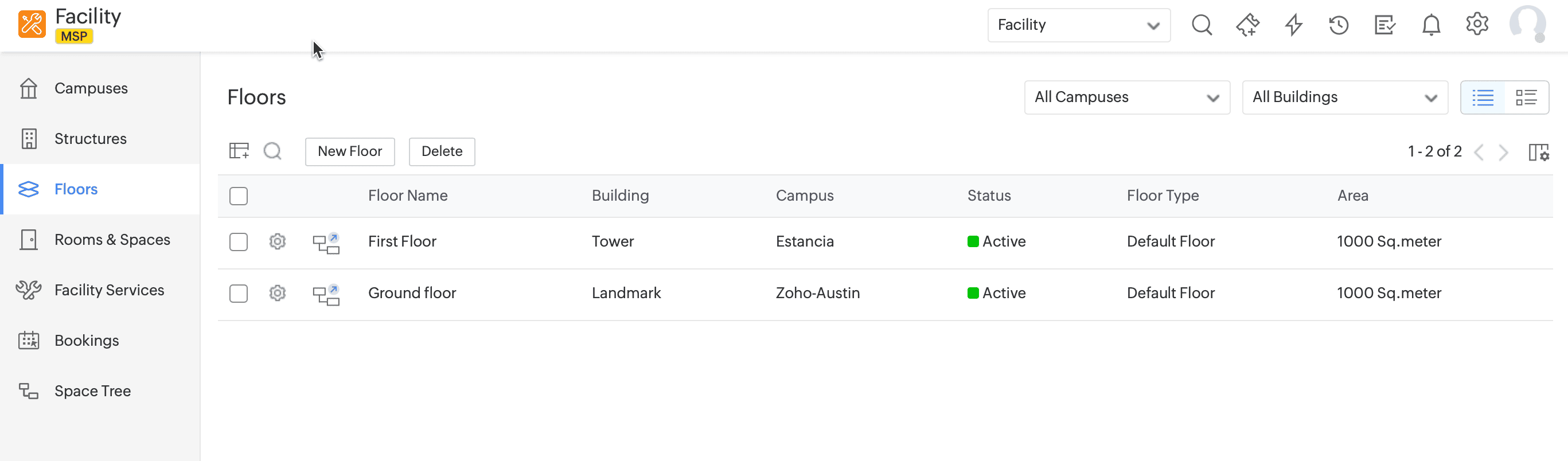This screenshot has height=461, width=1568.
Task: Check the select-all header checkbox
Action: [x=239, y=196]
